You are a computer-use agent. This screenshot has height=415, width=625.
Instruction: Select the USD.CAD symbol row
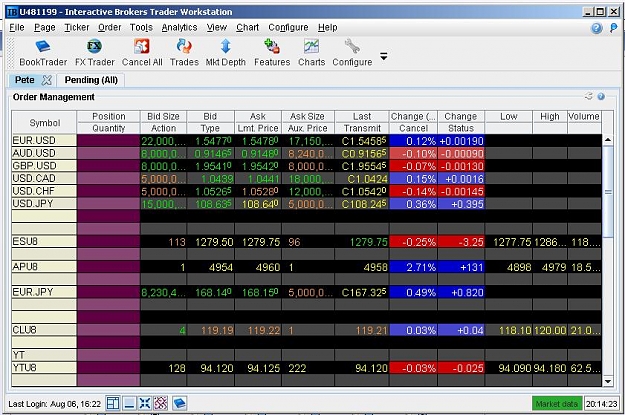(x=44, y=179)
